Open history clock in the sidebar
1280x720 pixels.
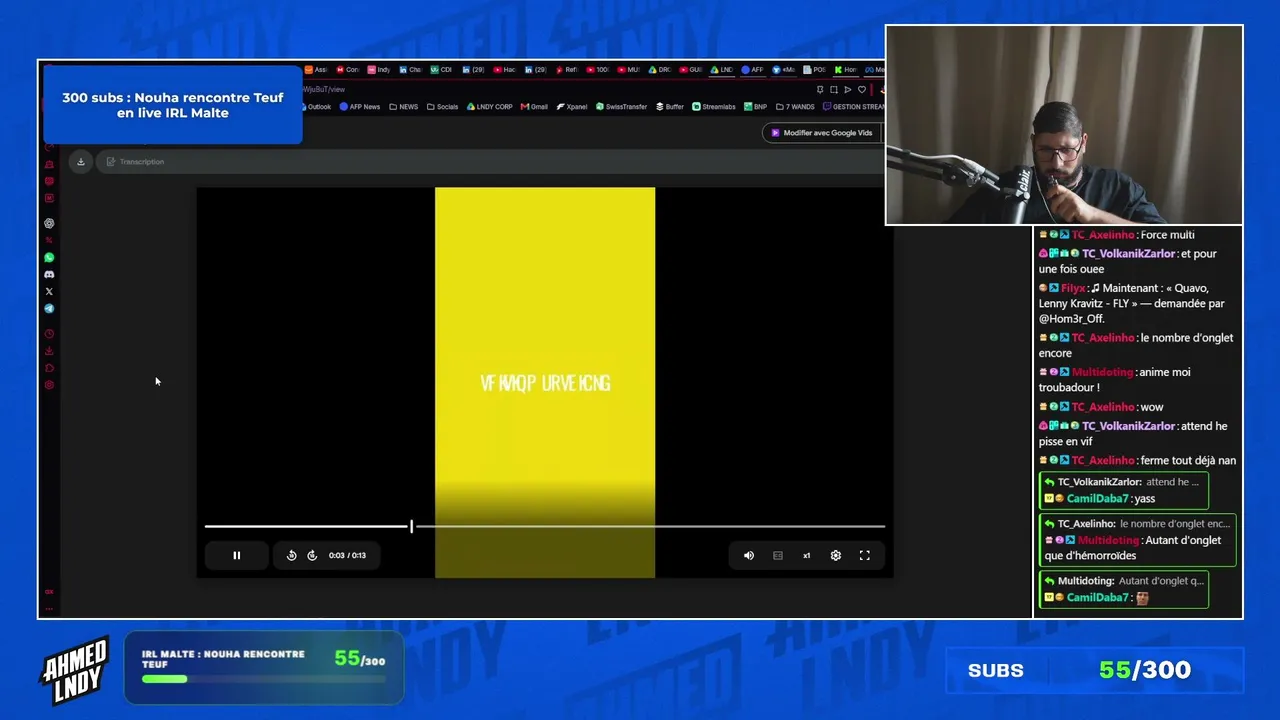click(49, 334)
